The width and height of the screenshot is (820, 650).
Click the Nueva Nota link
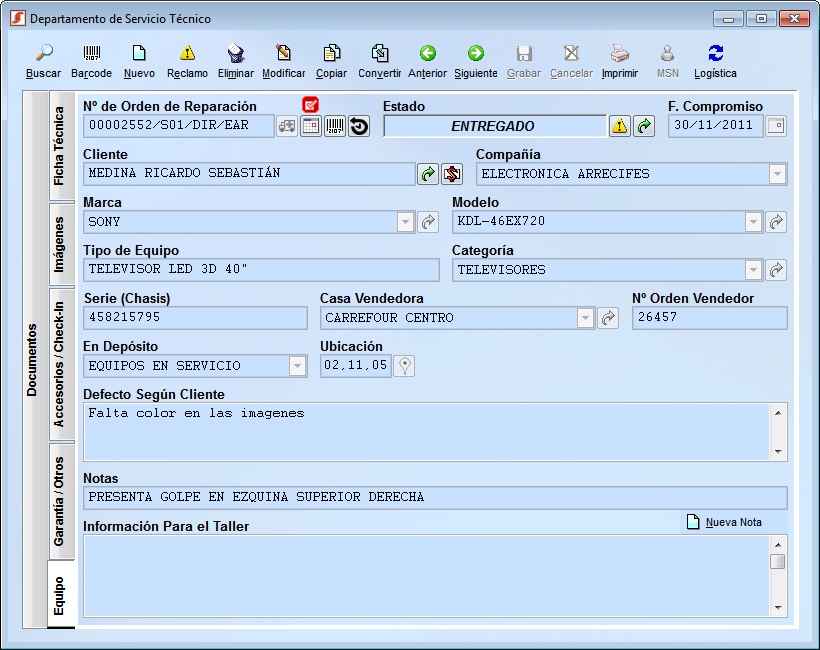(735, 522)
